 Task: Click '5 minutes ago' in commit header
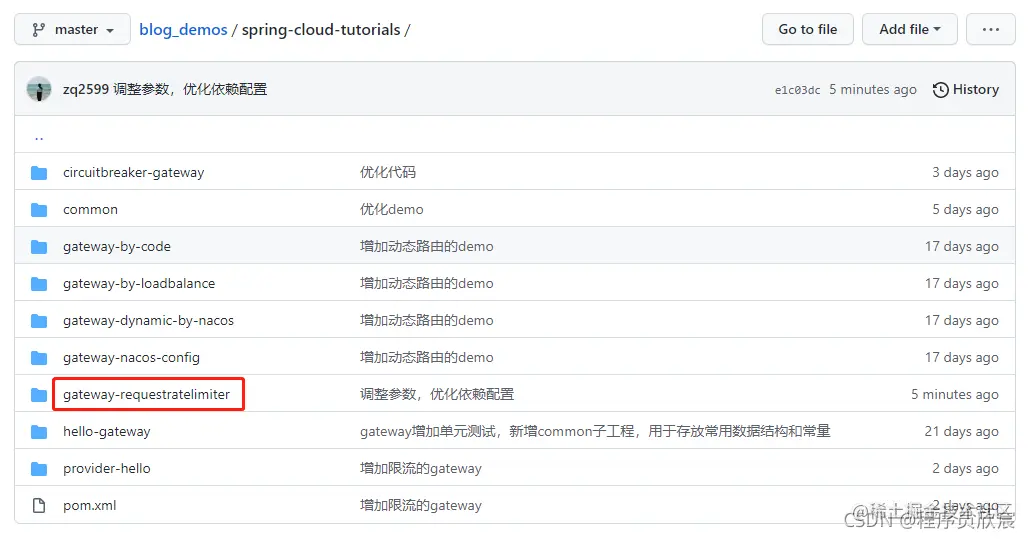click(x=872, y=89)
